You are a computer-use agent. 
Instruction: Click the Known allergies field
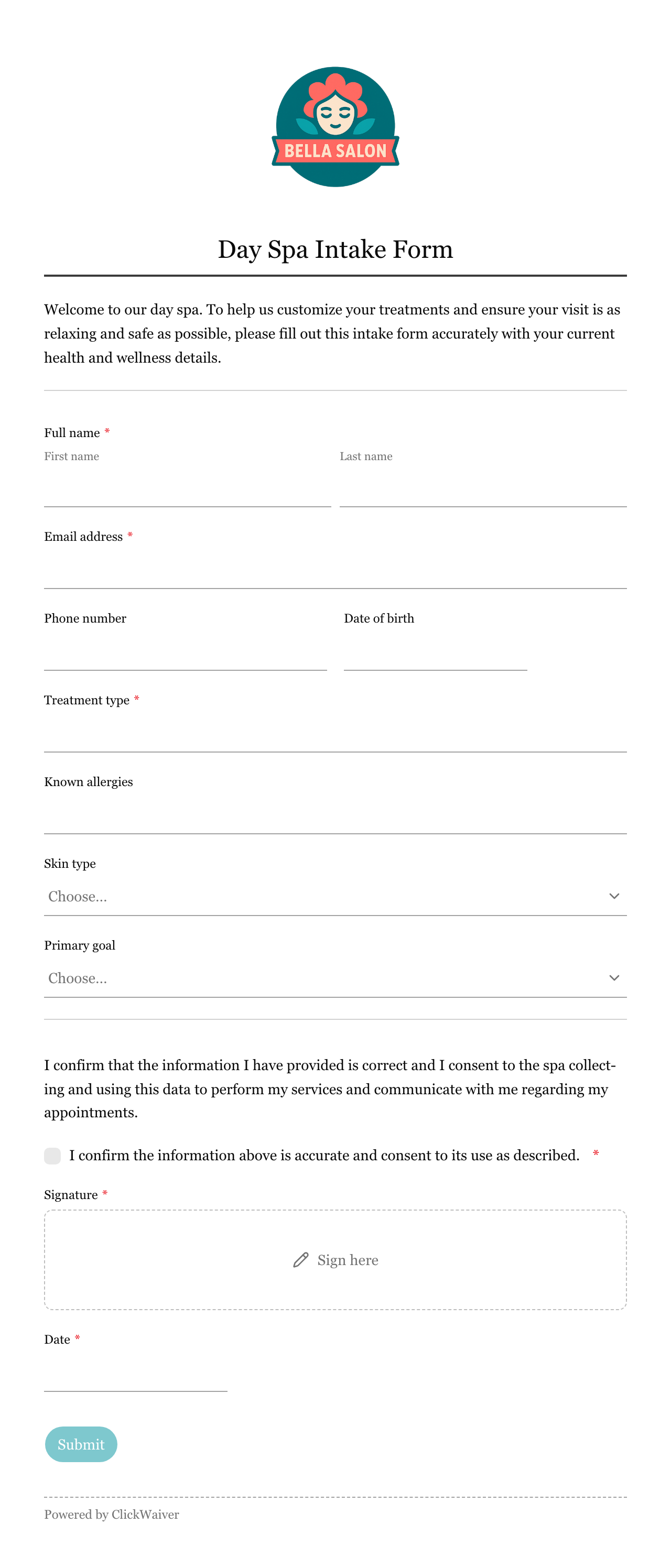pos(335,815)
